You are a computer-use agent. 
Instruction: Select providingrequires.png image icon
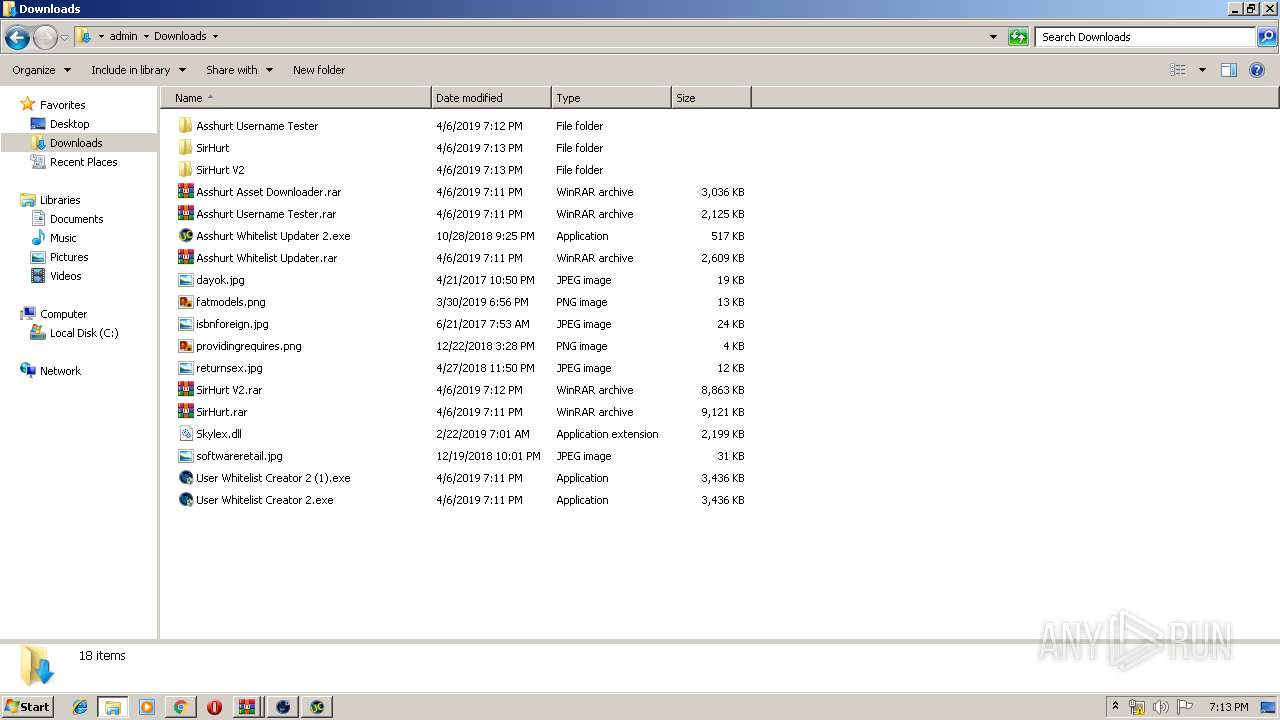point(185,346)
